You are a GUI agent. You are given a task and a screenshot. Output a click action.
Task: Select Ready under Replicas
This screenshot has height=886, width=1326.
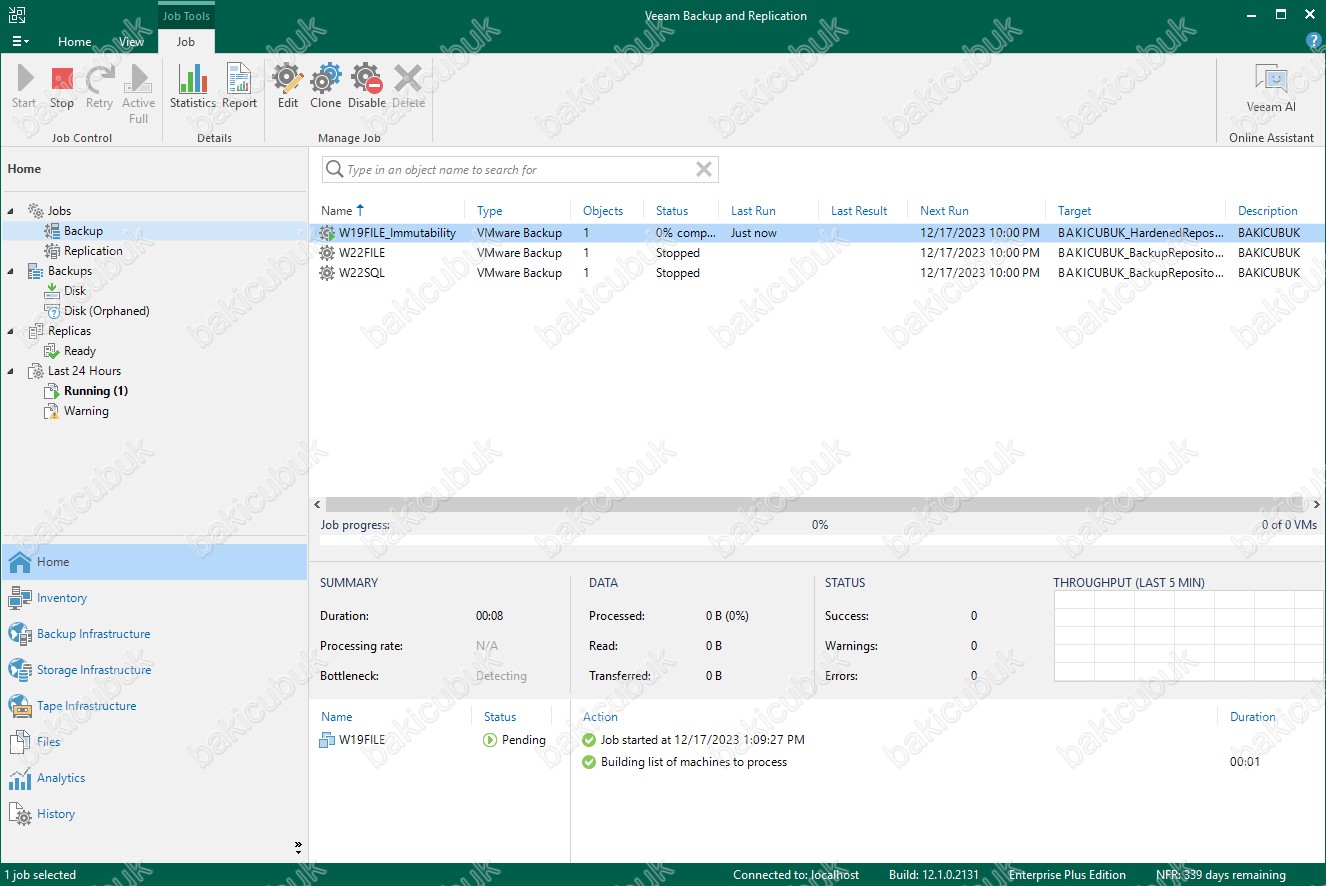pyautogui.click(x=80, y=351)
